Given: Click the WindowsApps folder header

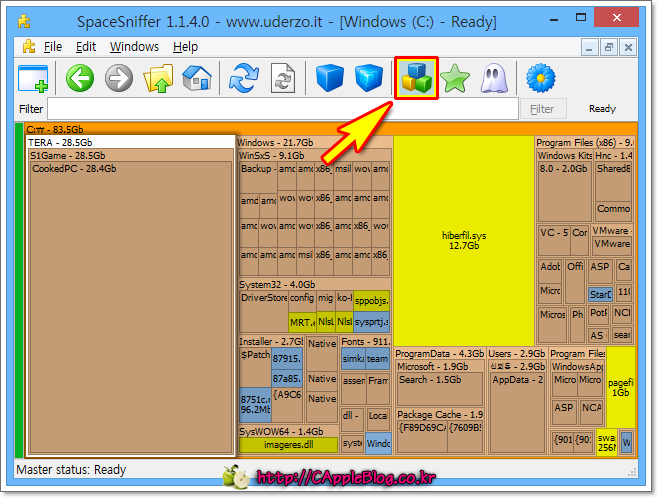Looking at the screenshot, I should click(577, 367).
